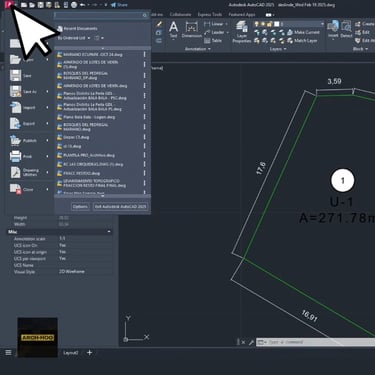
Task: Click the Open file icon in Quick Access toolbar
Action: click(32, 5)
